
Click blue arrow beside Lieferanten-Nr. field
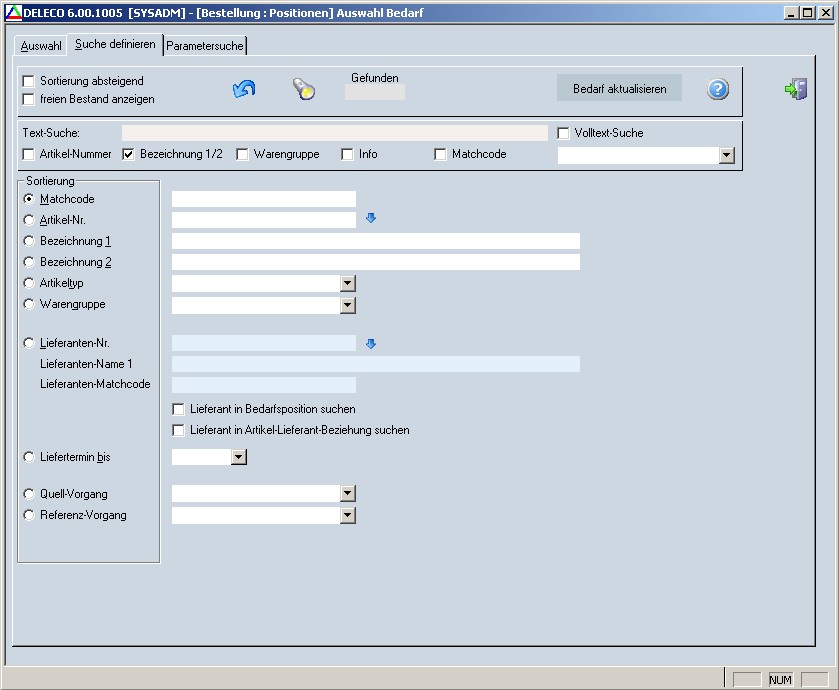[371, 344]
